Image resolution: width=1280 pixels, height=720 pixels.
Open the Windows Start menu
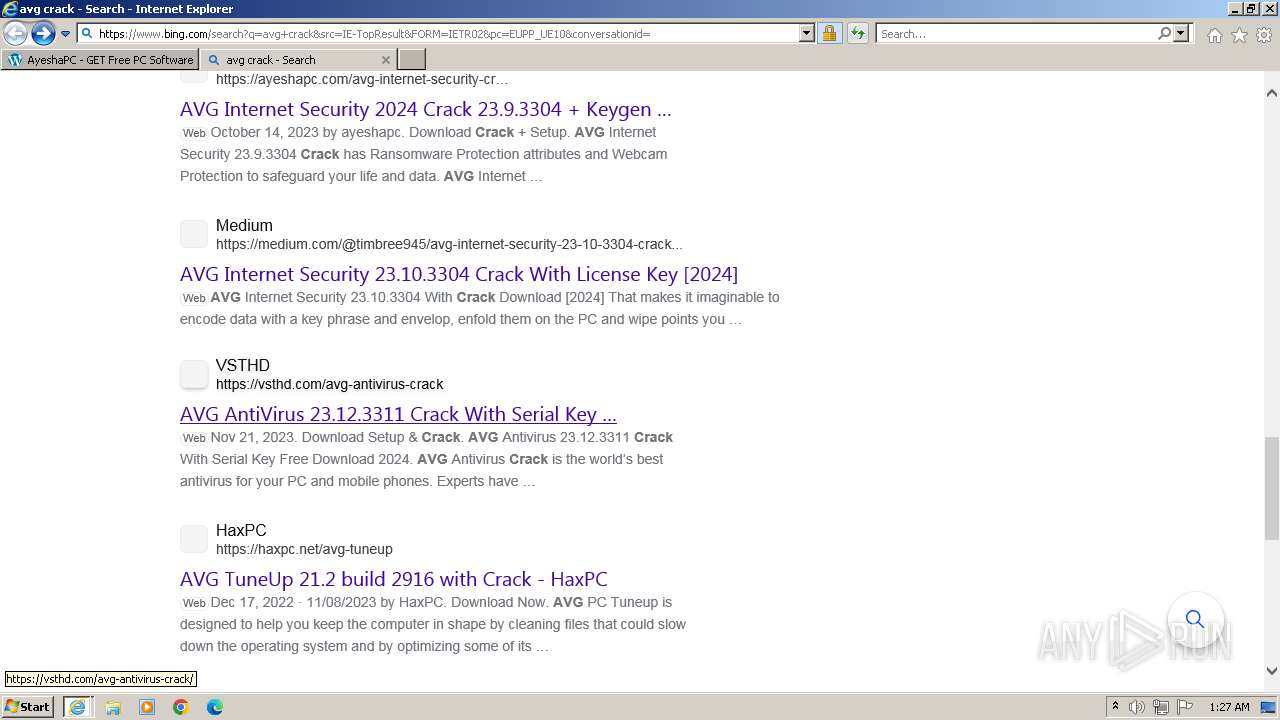tap(28, 706)
